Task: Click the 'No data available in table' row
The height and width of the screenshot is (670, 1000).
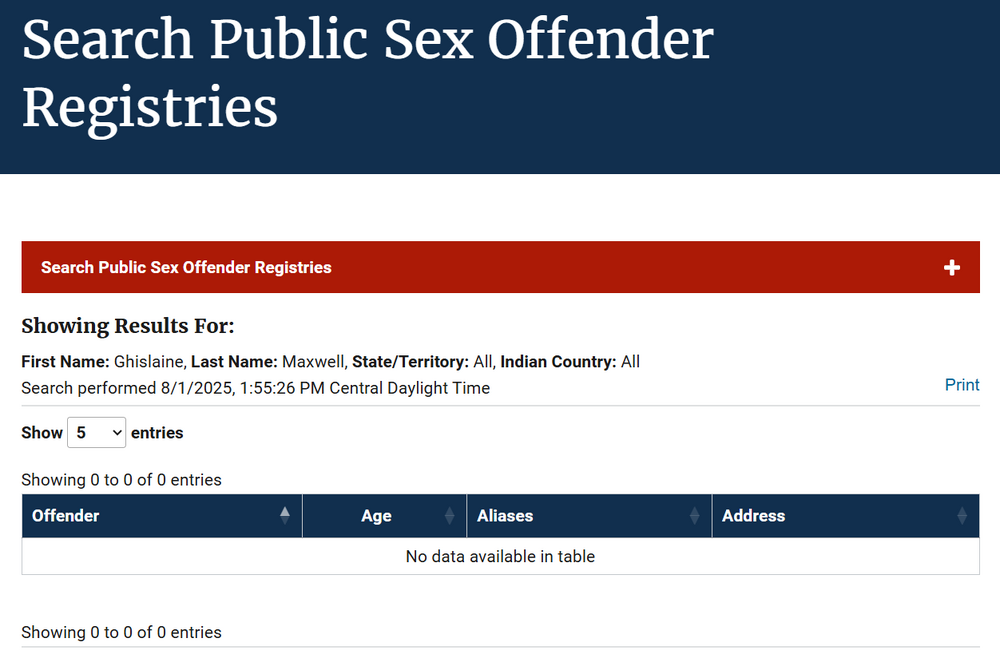Action: [500, 556]
